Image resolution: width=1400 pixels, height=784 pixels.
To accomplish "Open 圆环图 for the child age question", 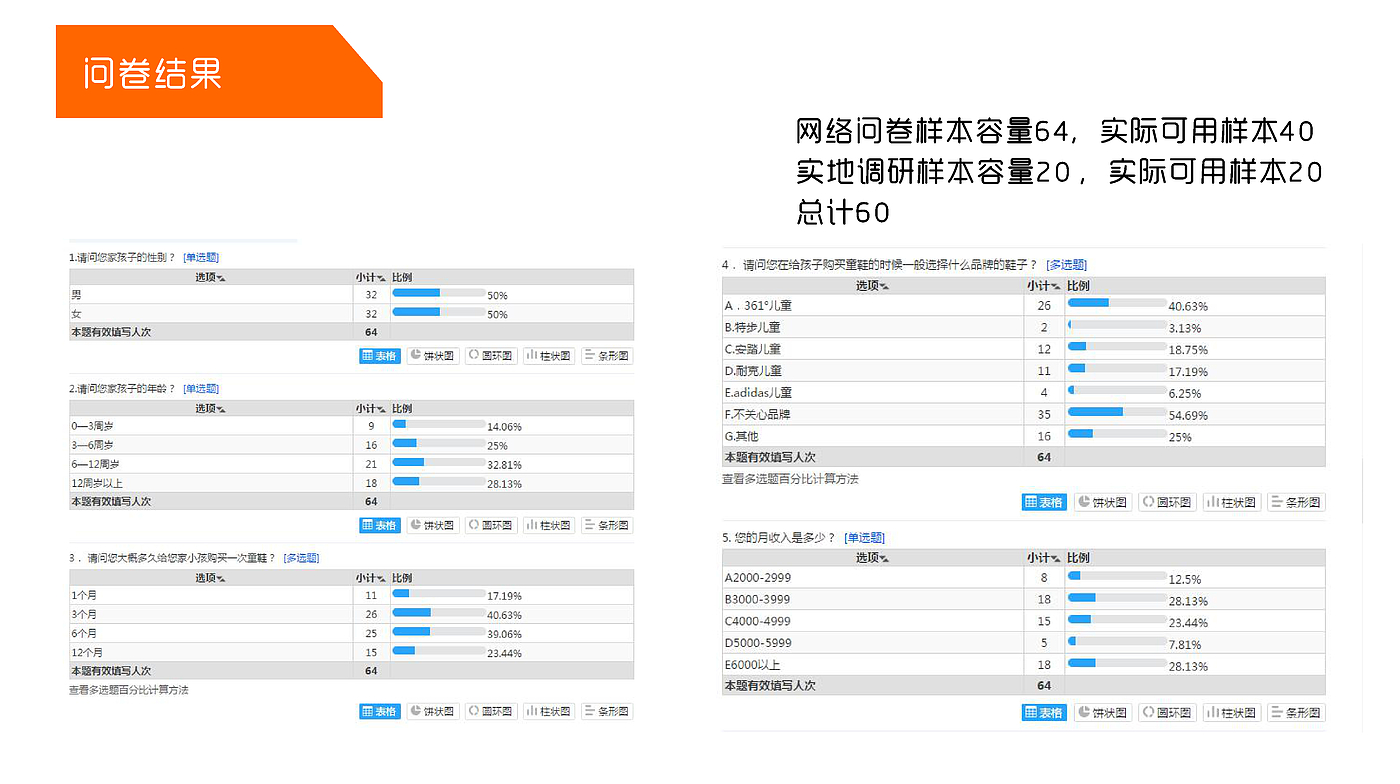I will point(491,525).
